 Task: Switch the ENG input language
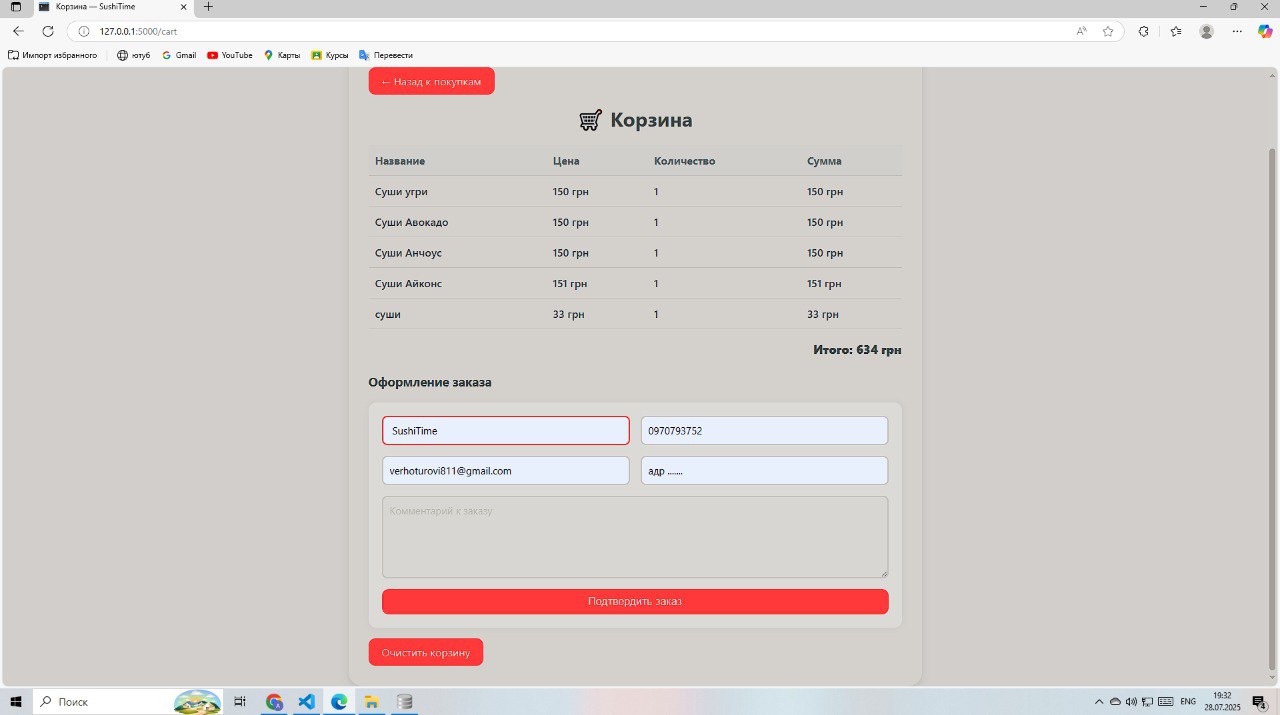pos(1188,702)
